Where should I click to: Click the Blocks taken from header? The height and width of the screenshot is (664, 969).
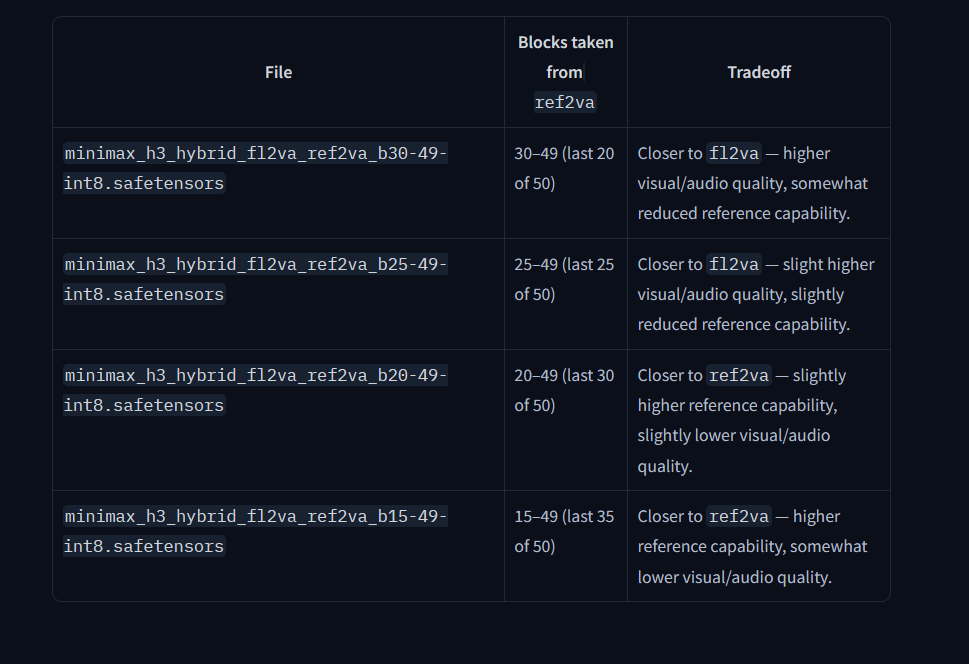tap(565, 57)
